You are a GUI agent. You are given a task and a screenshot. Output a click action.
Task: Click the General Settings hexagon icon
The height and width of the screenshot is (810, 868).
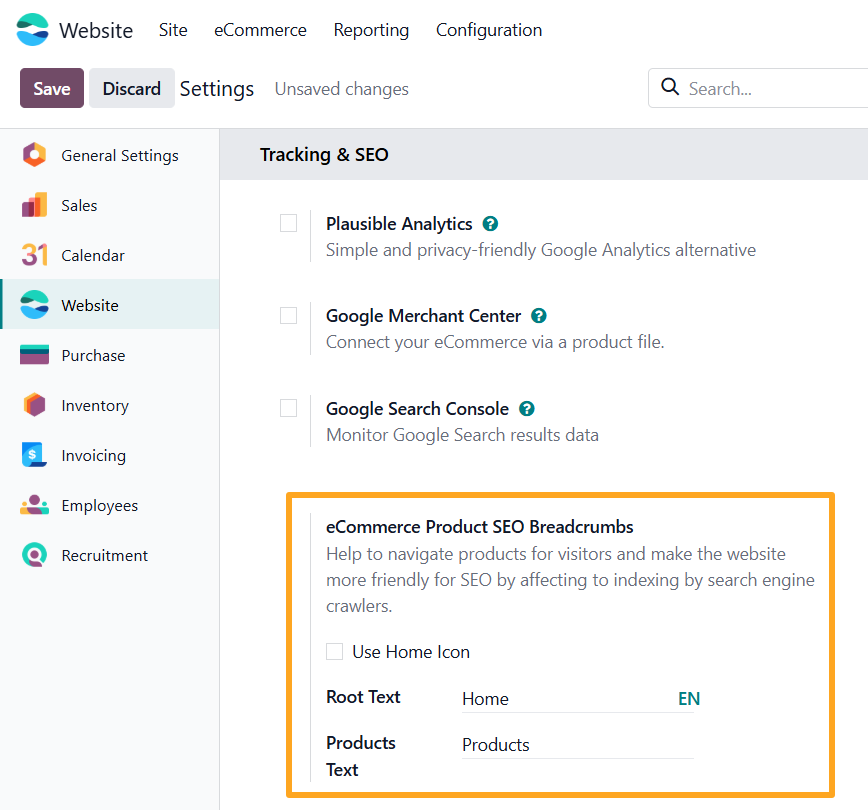click(34, 155)
